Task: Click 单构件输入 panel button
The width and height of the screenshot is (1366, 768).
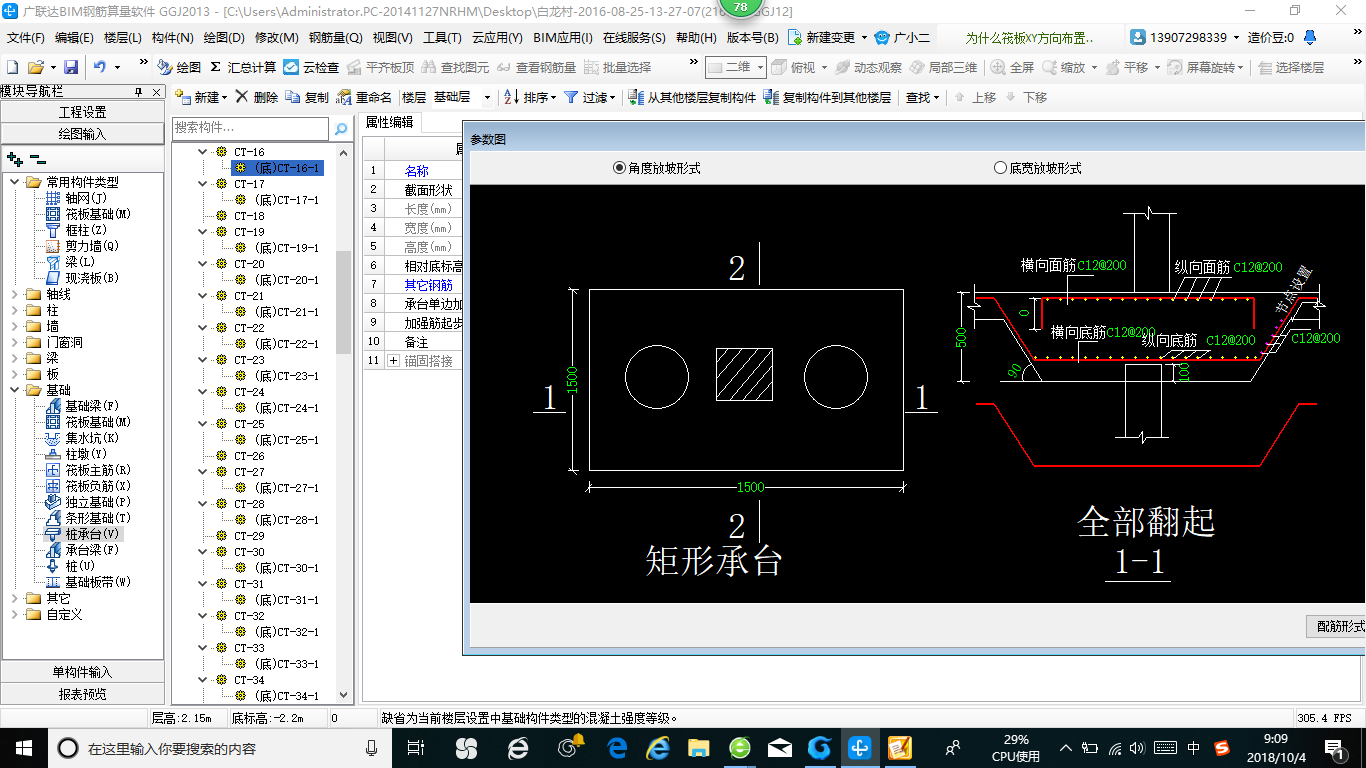Action: point(82,672)
